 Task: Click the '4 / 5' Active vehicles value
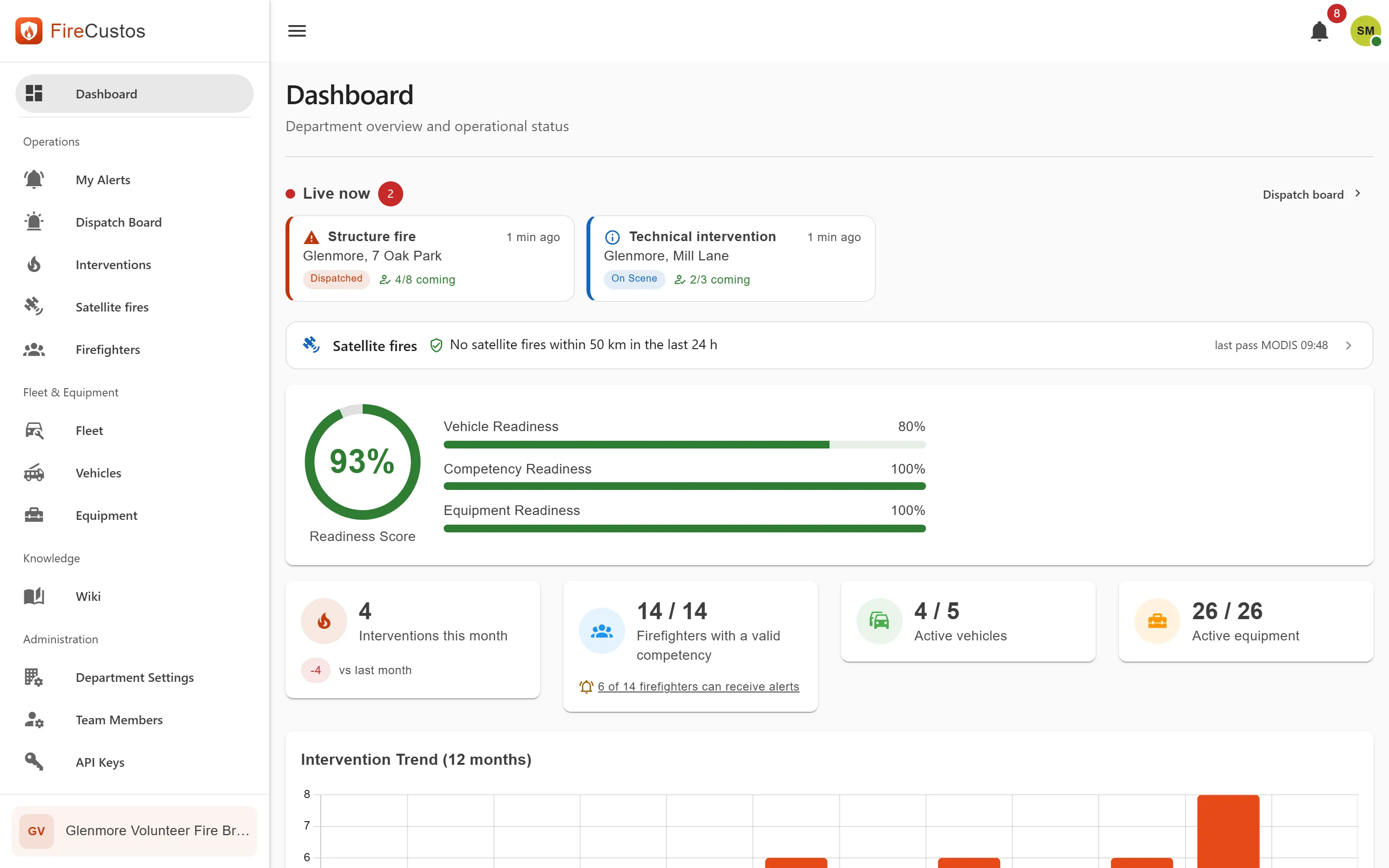[x=937, y=611]
